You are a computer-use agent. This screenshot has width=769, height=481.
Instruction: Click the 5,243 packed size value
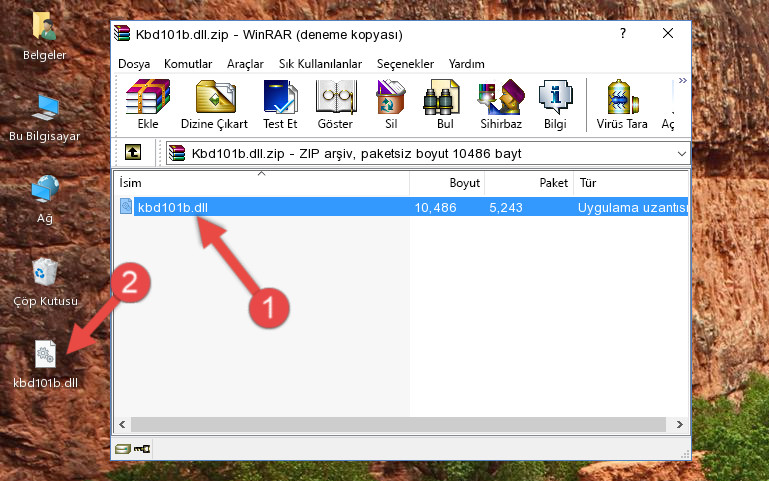coord(506,207)
